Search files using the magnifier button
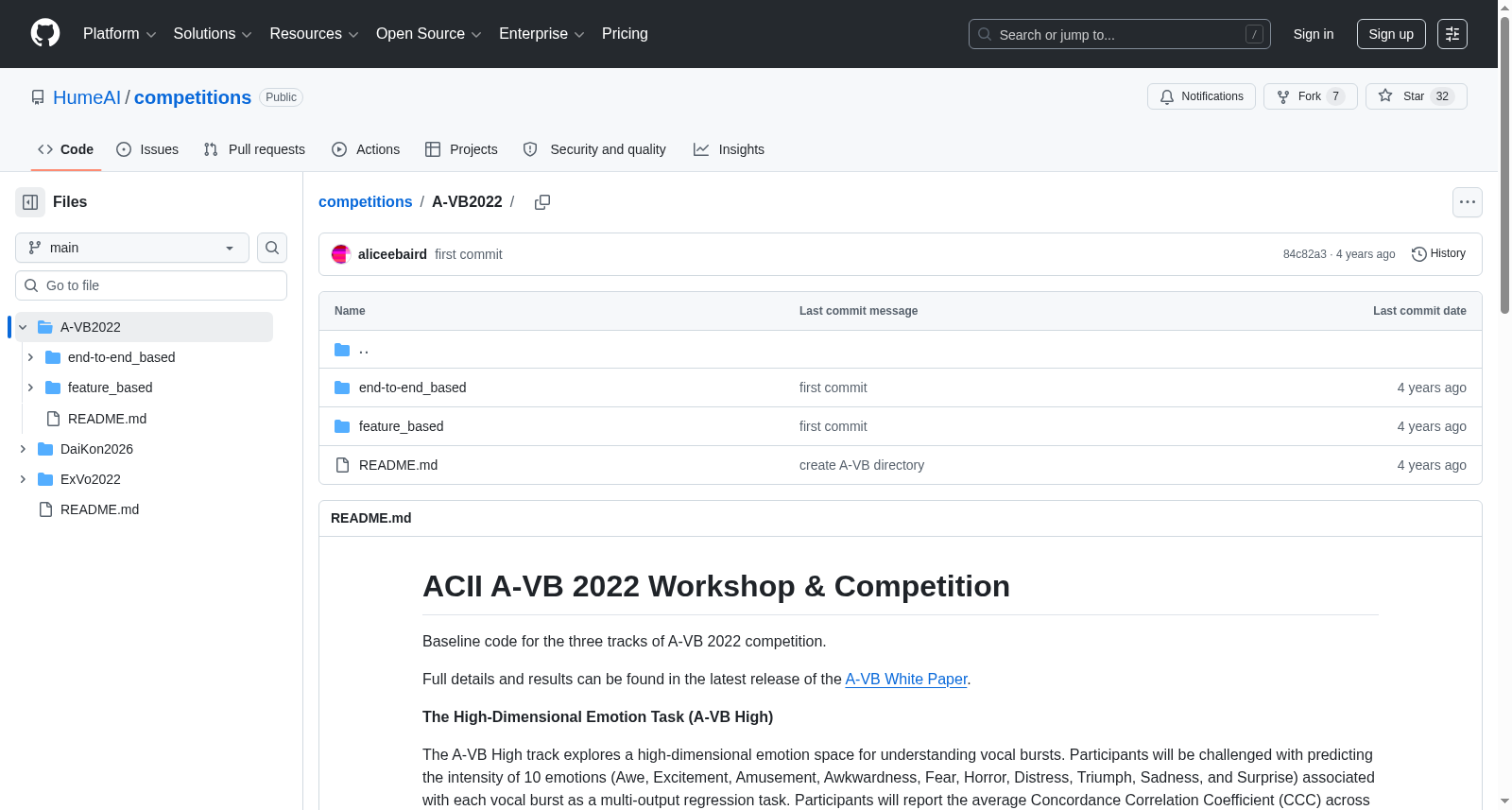Viewport: 1512px width, 810px height. (x=272, y=248)
